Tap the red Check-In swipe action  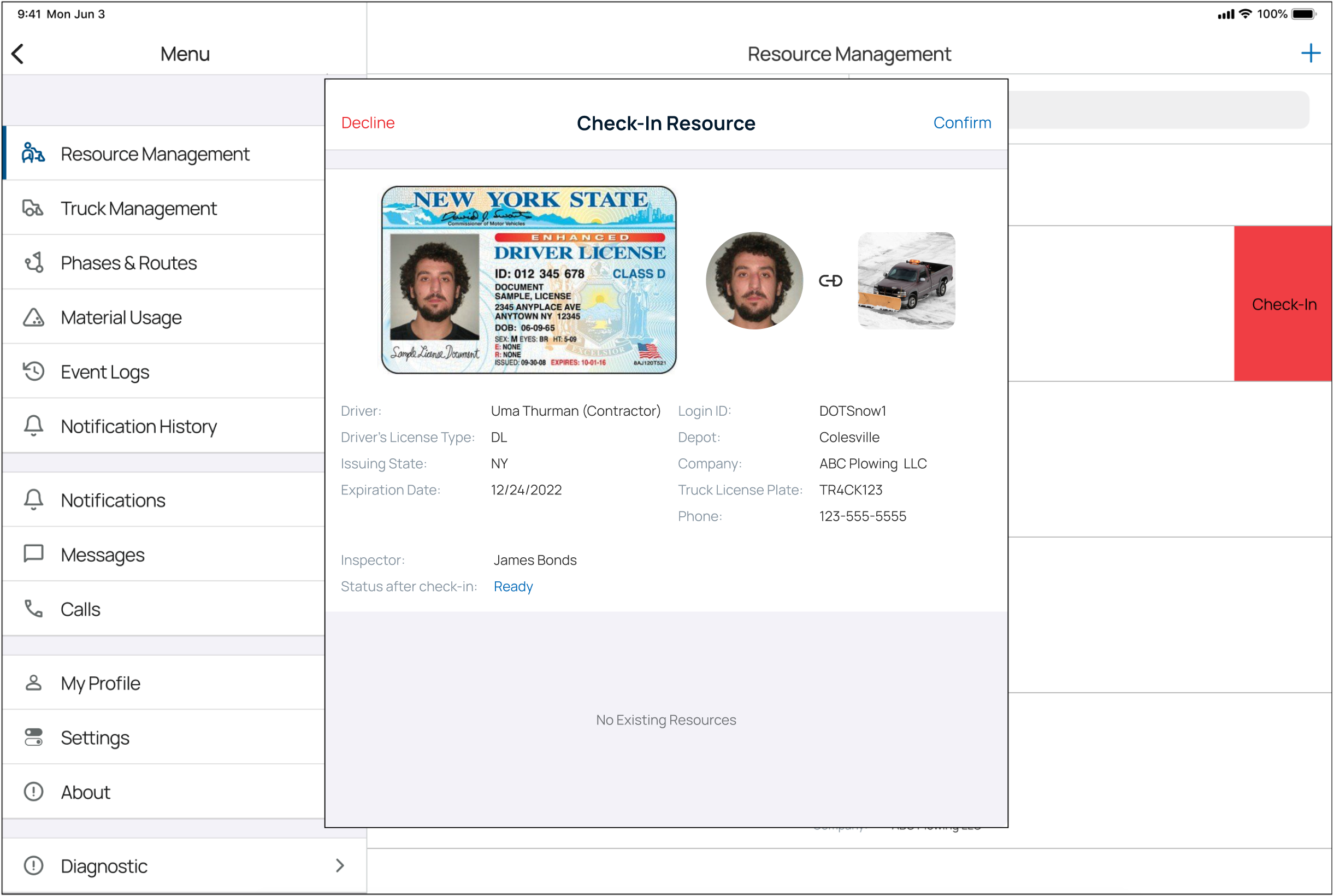coord(1283,304)
